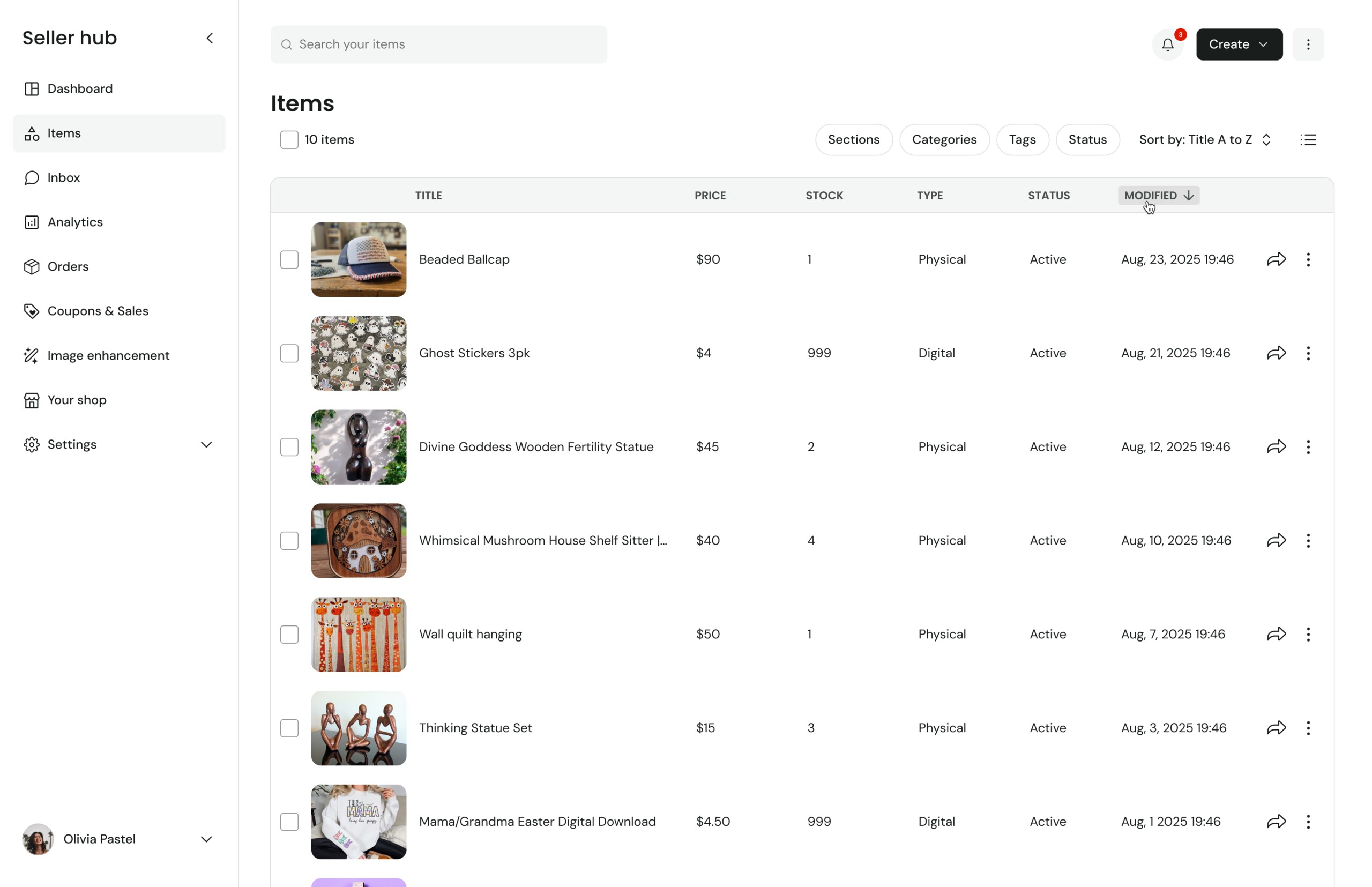Open more options for Thinking Statue Set
This screenshot has height=887, width=1372.
(x=1308, y=728)
